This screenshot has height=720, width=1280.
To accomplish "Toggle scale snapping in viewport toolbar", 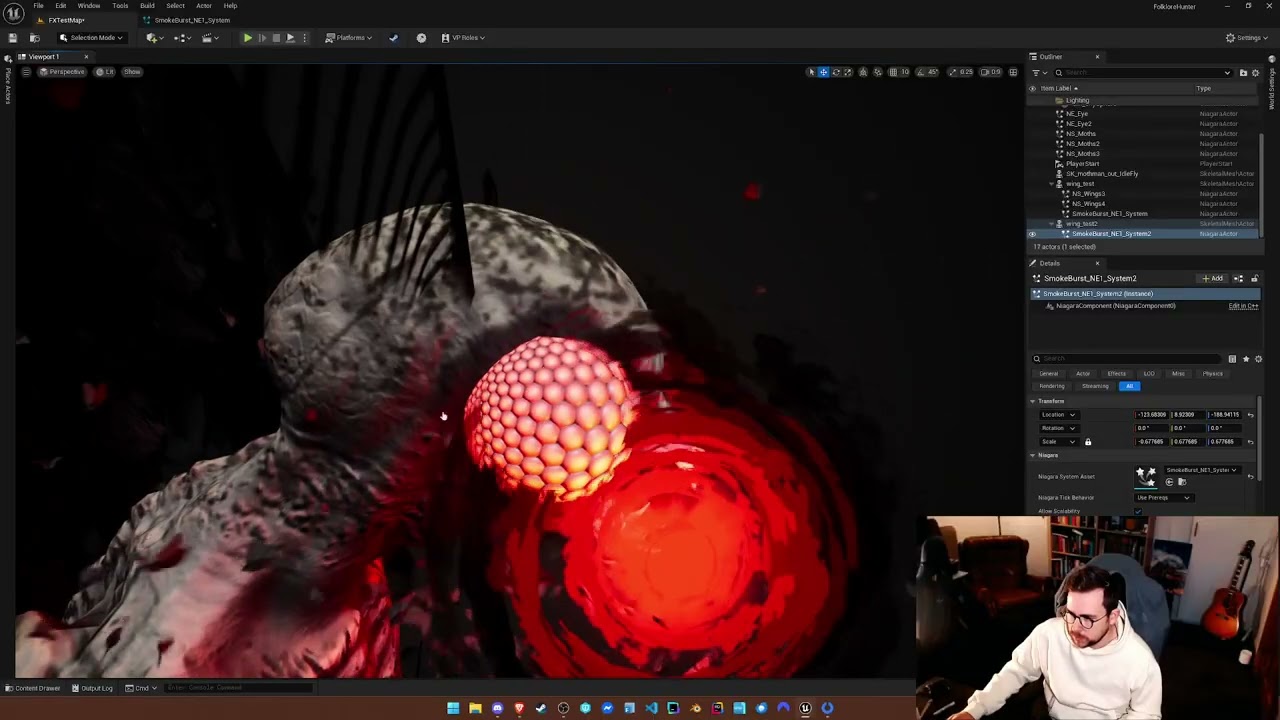I will [953, 72].
